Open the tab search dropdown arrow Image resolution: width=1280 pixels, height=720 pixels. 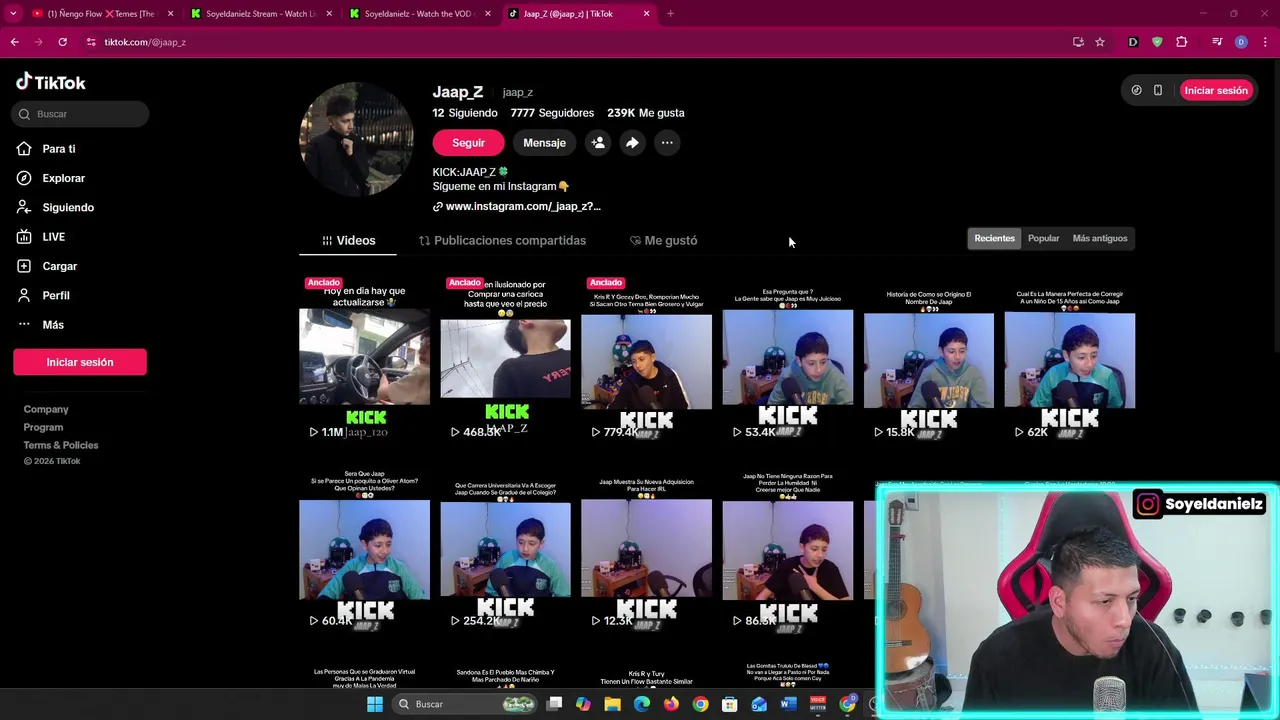pos(13,14)
